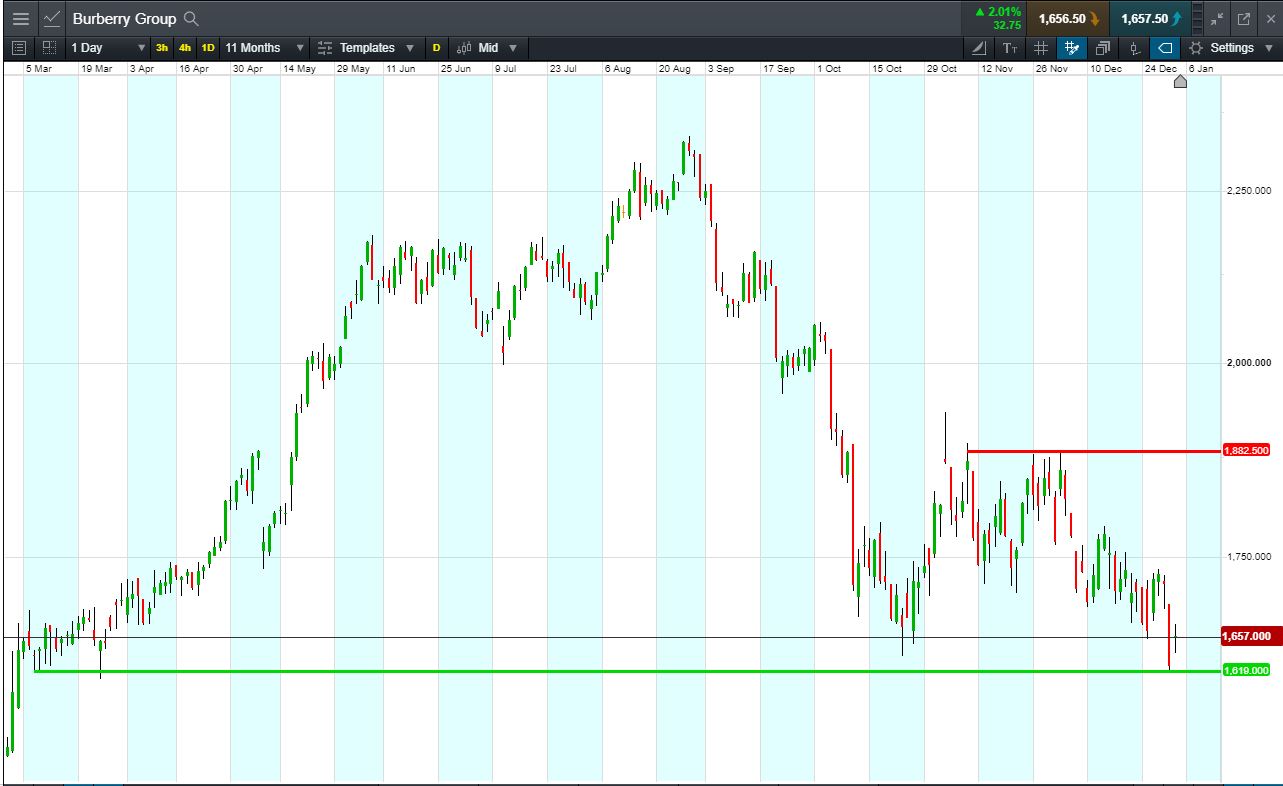Click the stacked windows icon
Viewport: 1283px width, 786px height.
click(x=1103, y=47)
